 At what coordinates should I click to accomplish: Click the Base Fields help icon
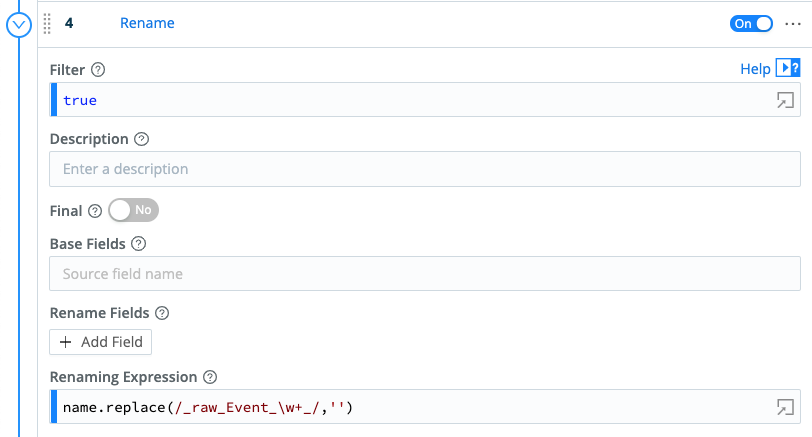[139, 243]
